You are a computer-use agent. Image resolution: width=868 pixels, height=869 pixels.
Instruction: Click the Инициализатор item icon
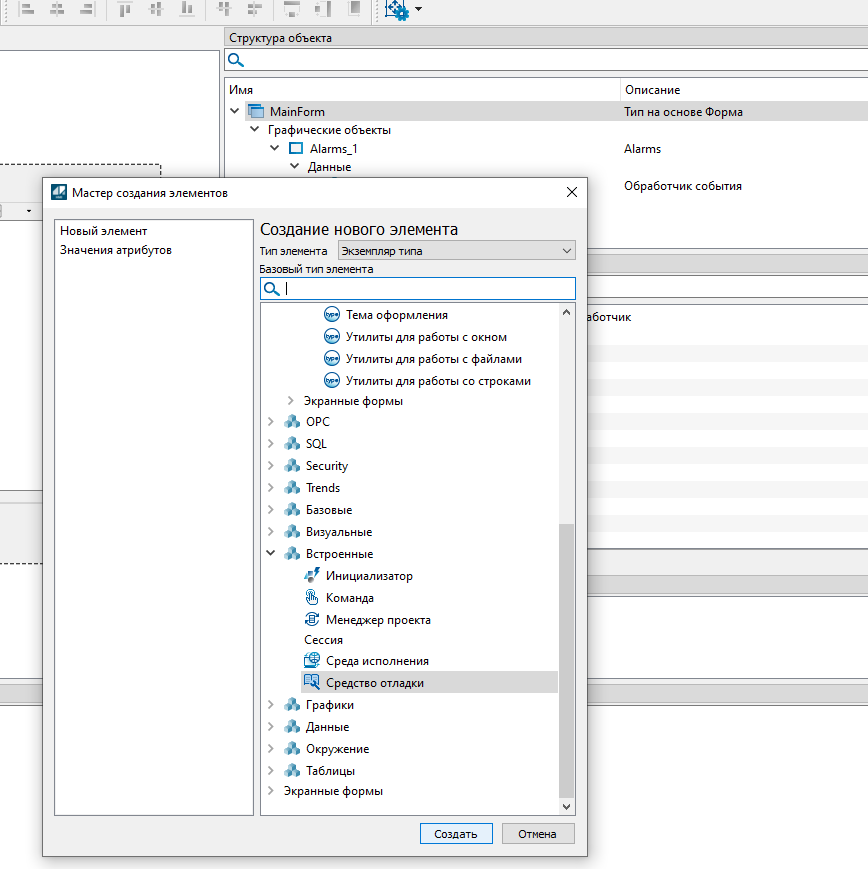tap(311, 576)
